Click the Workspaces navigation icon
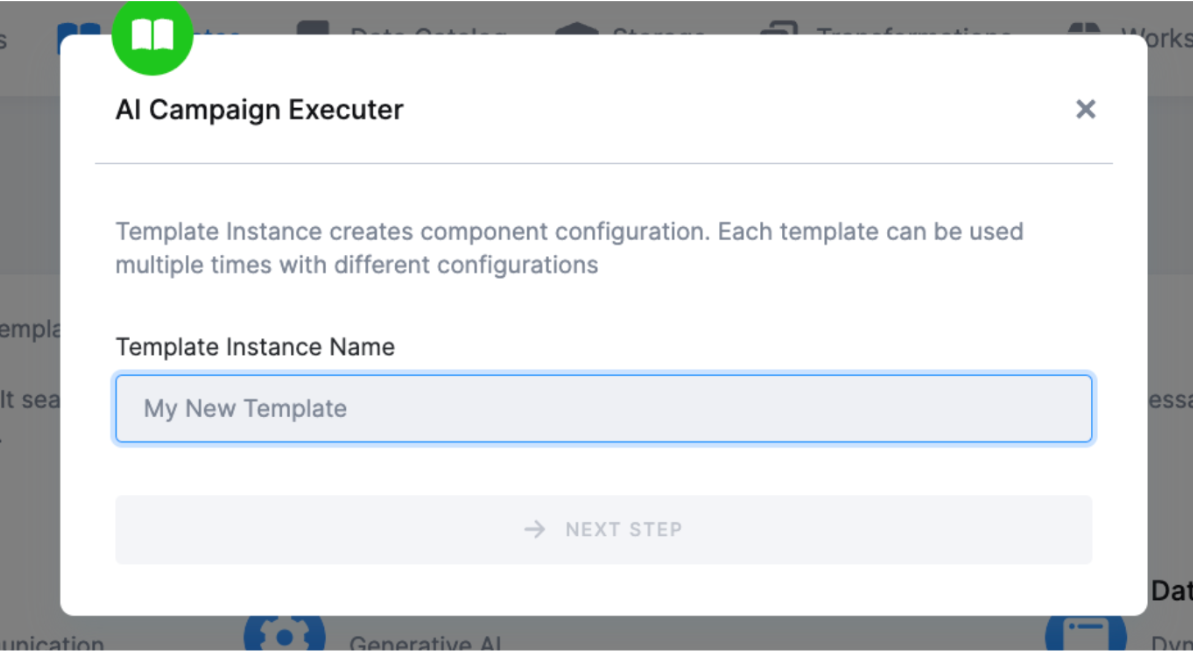The image size is (1193, 651). (1084, 28)
